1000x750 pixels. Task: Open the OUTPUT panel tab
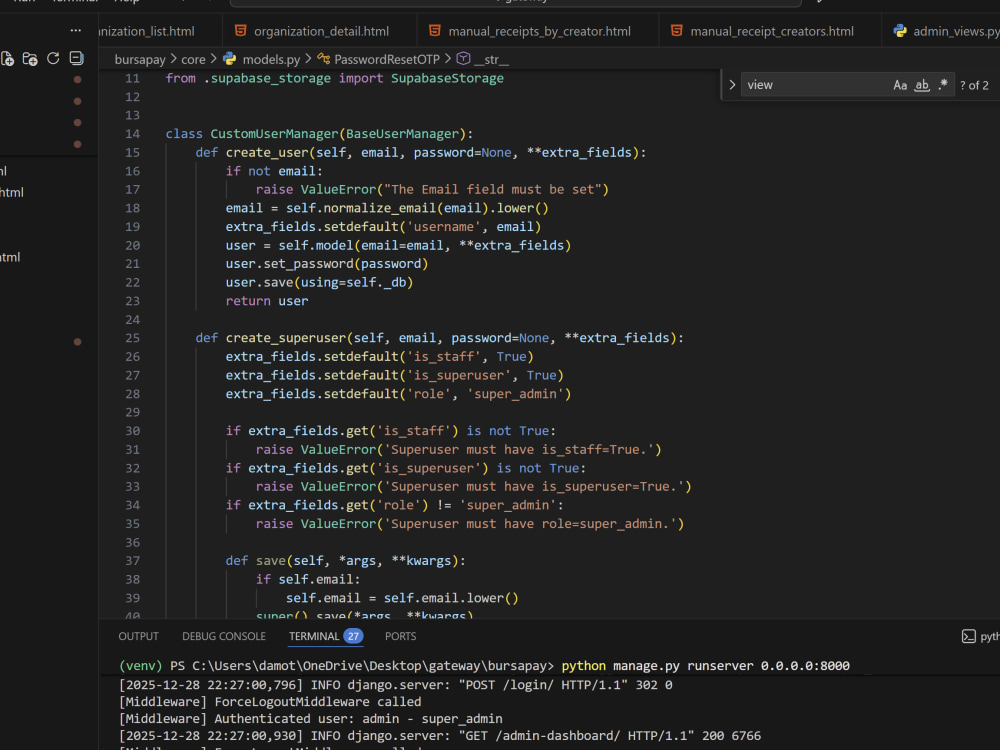[x=138, y=636]
